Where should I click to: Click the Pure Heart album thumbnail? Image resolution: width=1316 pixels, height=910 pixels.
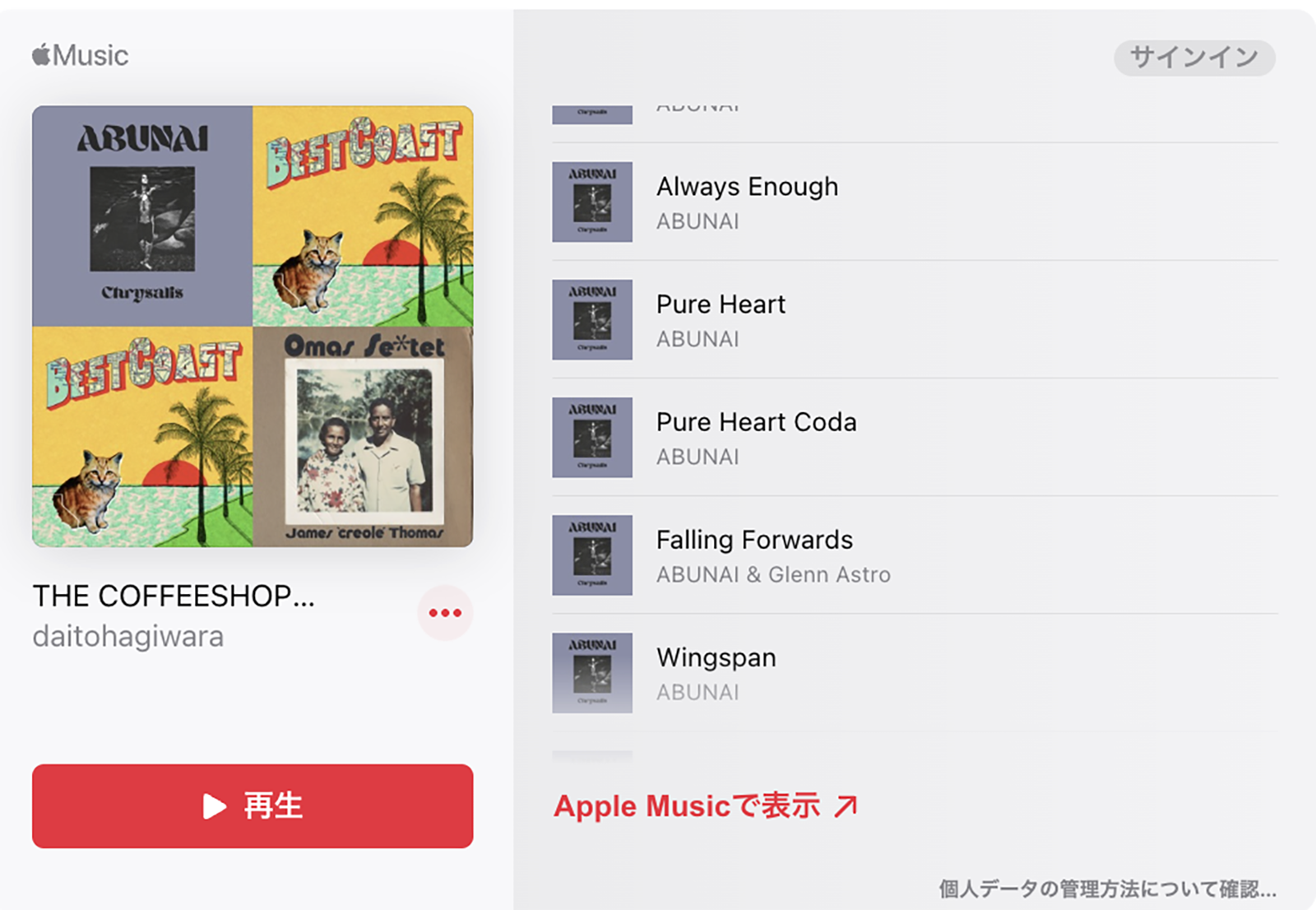pyautogui.click(x=592, y=319)
